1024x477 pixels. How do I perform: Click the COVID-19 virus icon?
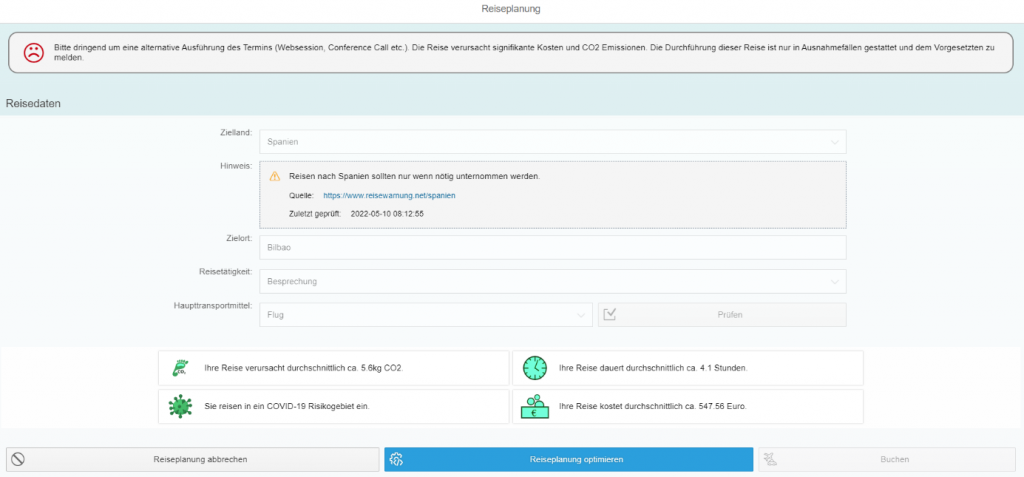point(180,406)
